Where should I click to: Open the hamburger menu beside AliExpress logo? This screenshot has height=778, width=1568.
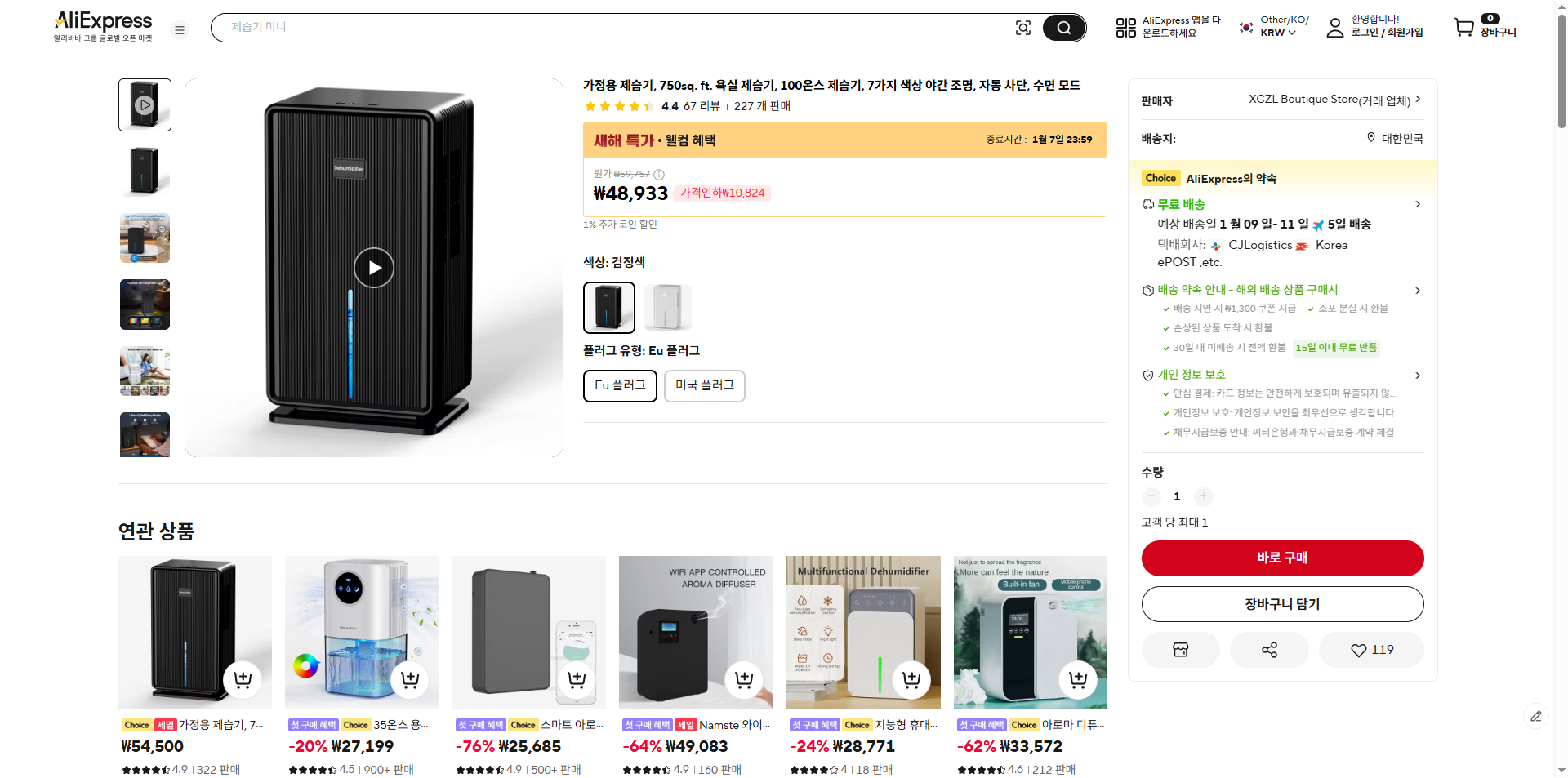click(180, 29)
